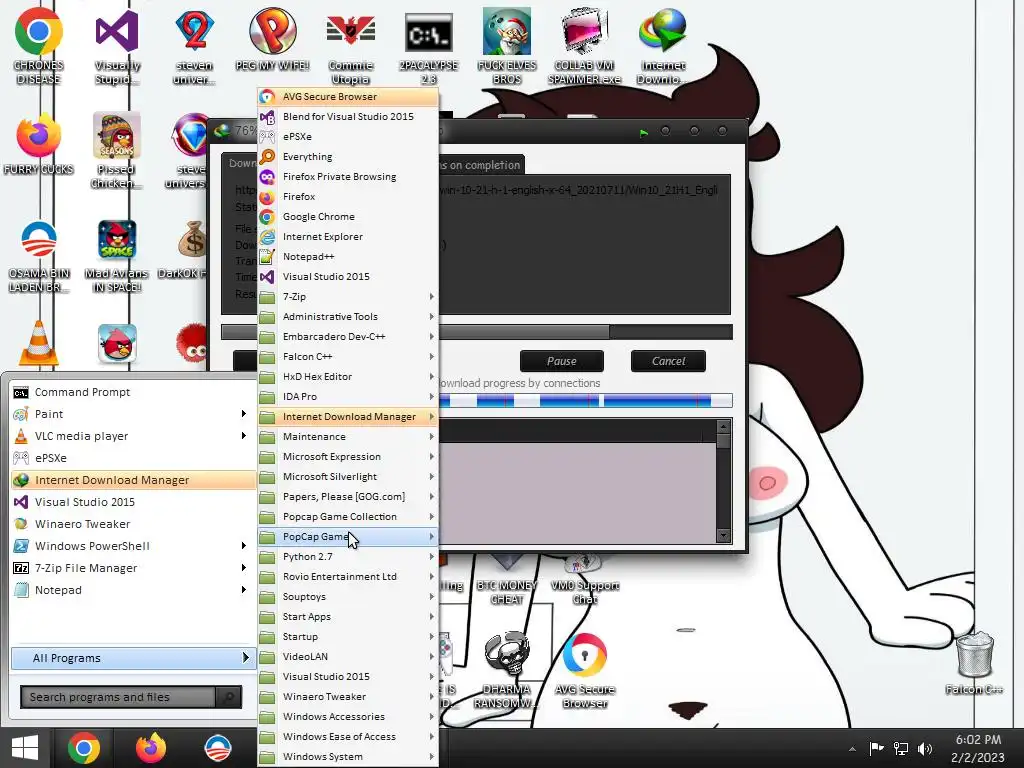
Task: Open Mad Avians IN SPACE! desktop icon
Action: tap(117, 256)
